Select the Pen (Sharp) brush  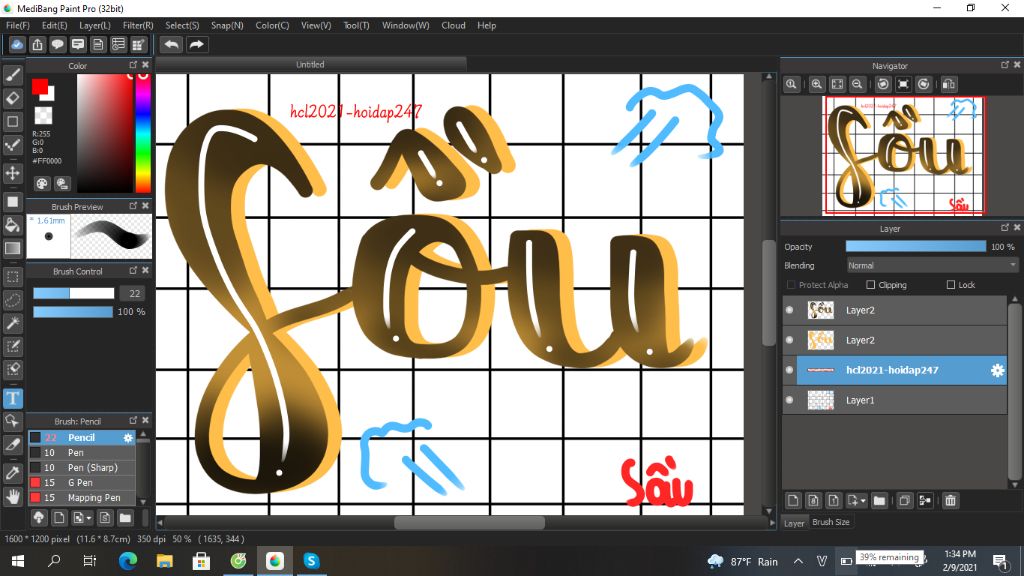(82, 468)
